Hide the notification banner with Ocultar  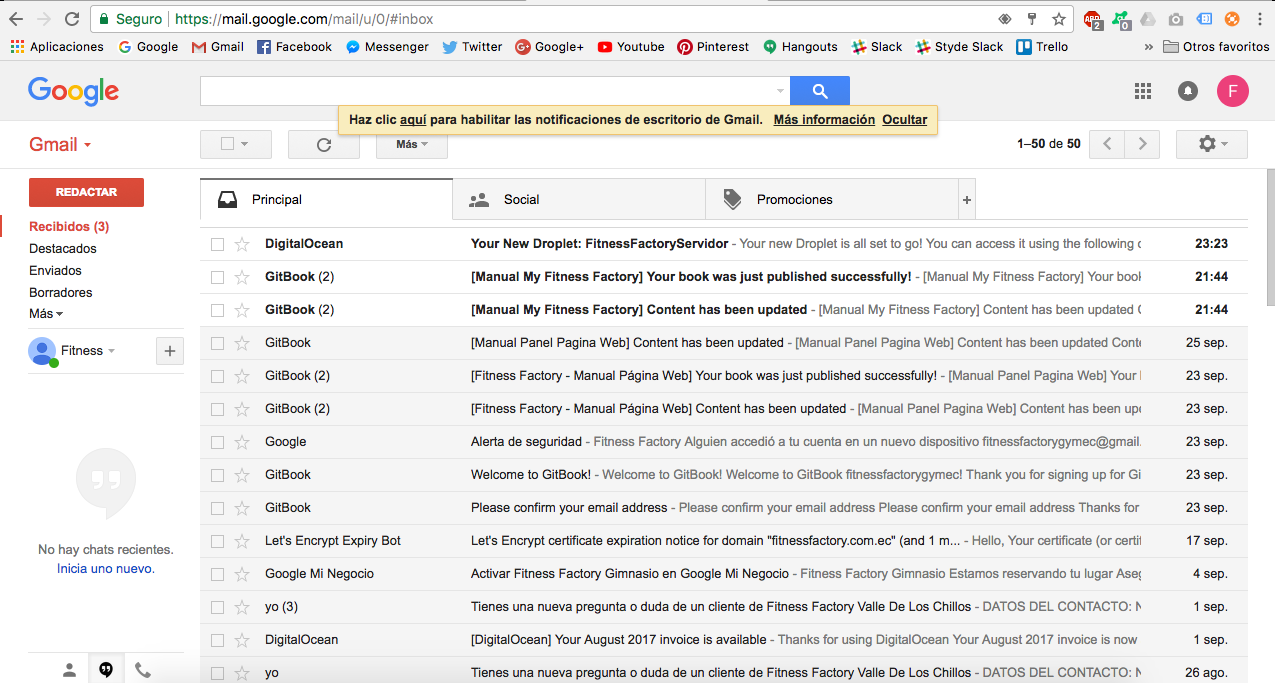pyautogui.click(x=904, y=120)
